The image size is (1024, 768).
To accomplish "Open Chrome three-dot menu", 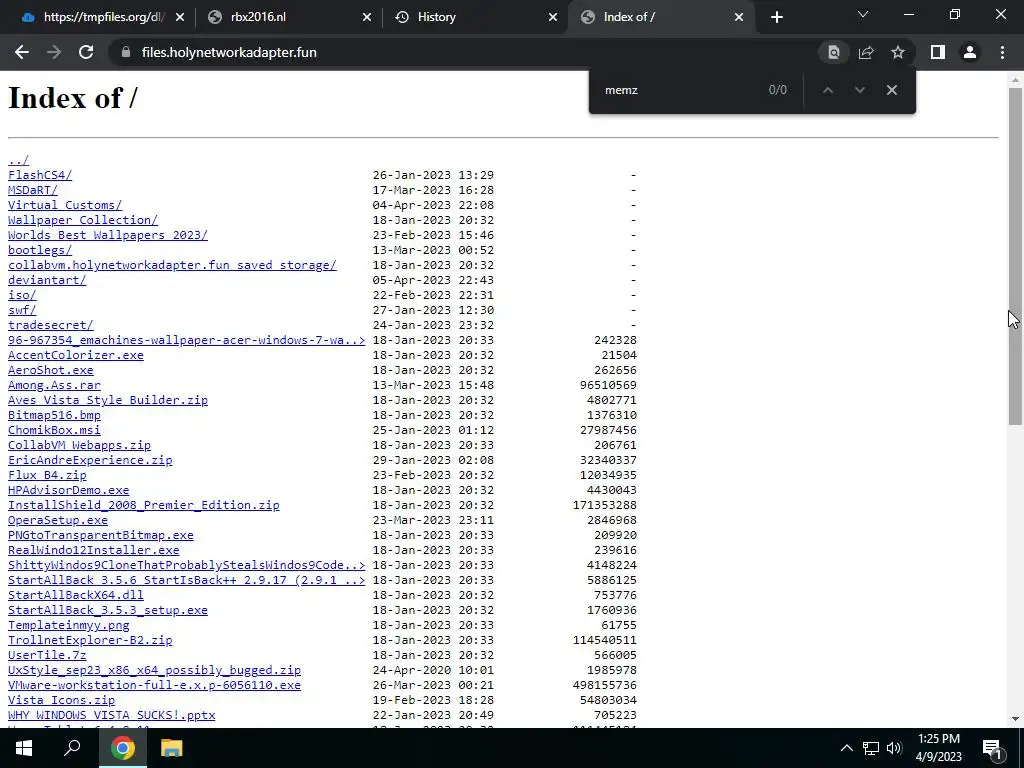I will (1002, 52).
